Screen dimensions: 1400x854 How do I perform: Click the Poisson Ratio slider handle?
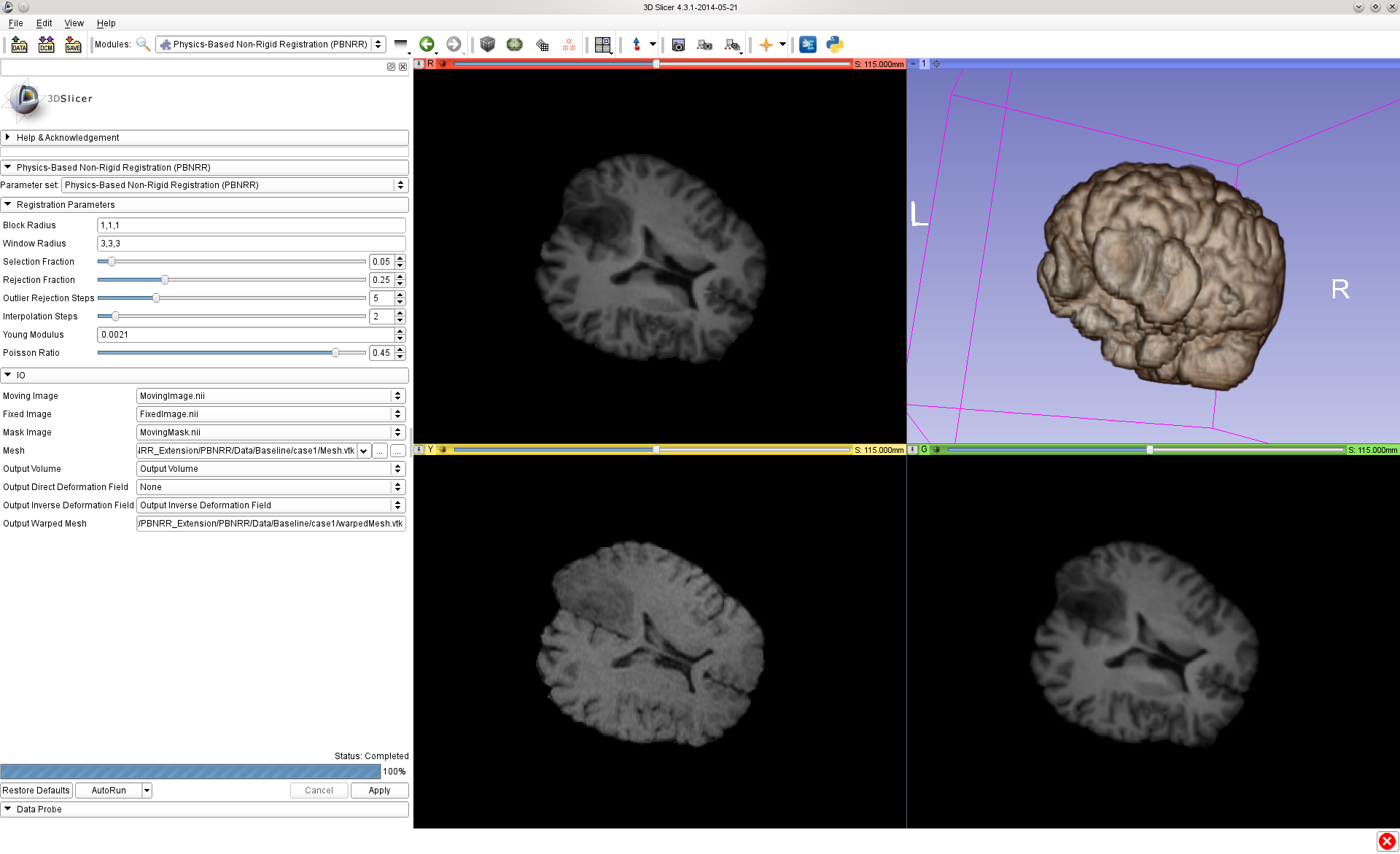(335, 353)
